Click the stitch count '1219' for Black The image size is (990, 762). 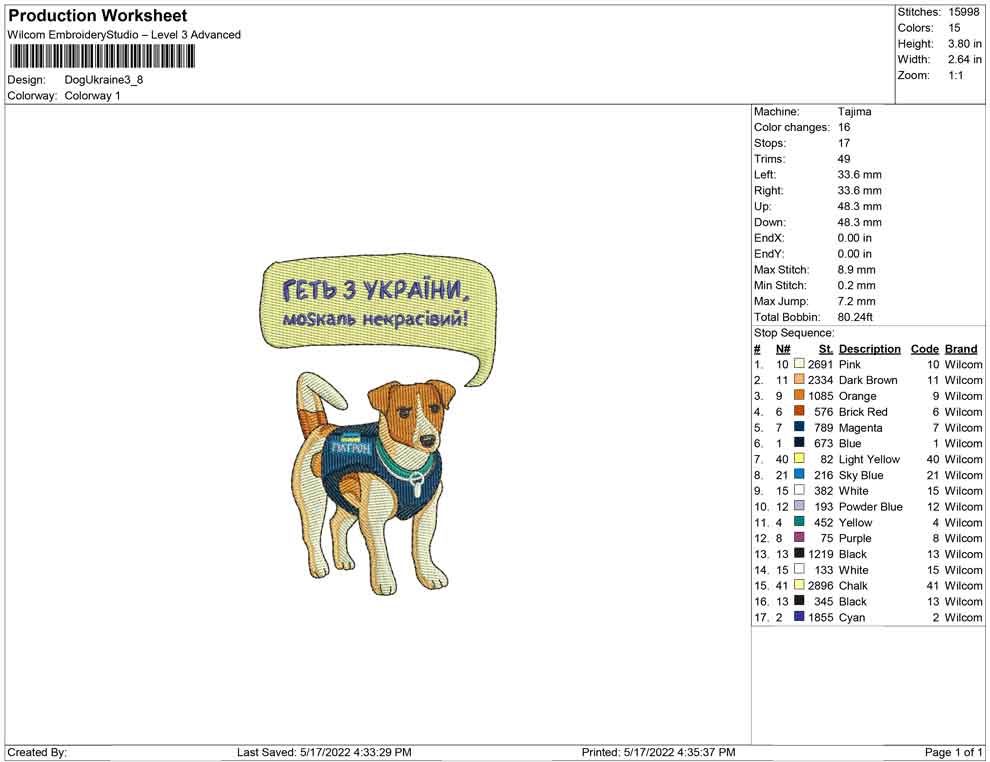click(x=820, y=554)
